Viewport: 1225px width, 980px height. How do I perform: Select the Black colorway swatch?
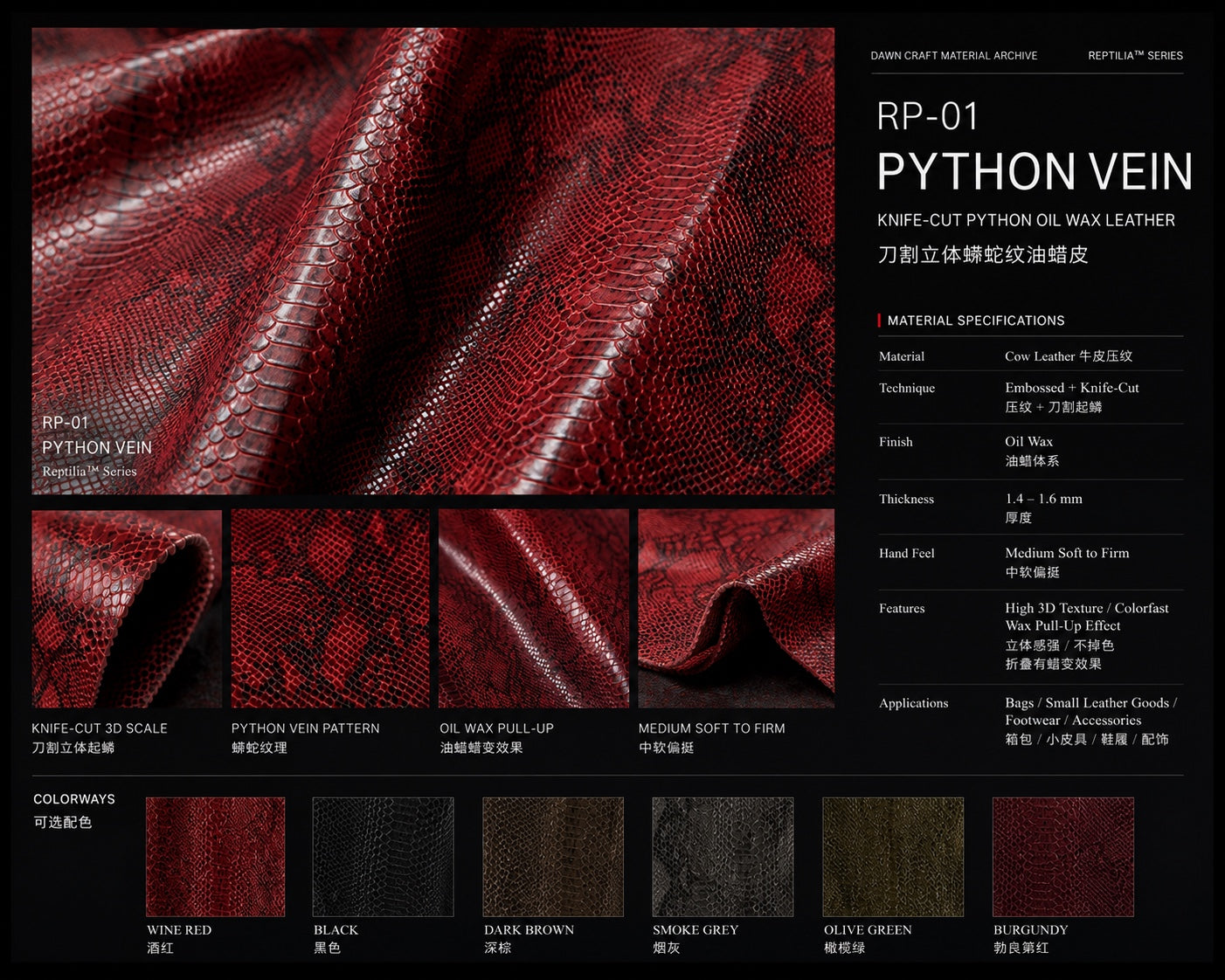[x=384, y=856]
